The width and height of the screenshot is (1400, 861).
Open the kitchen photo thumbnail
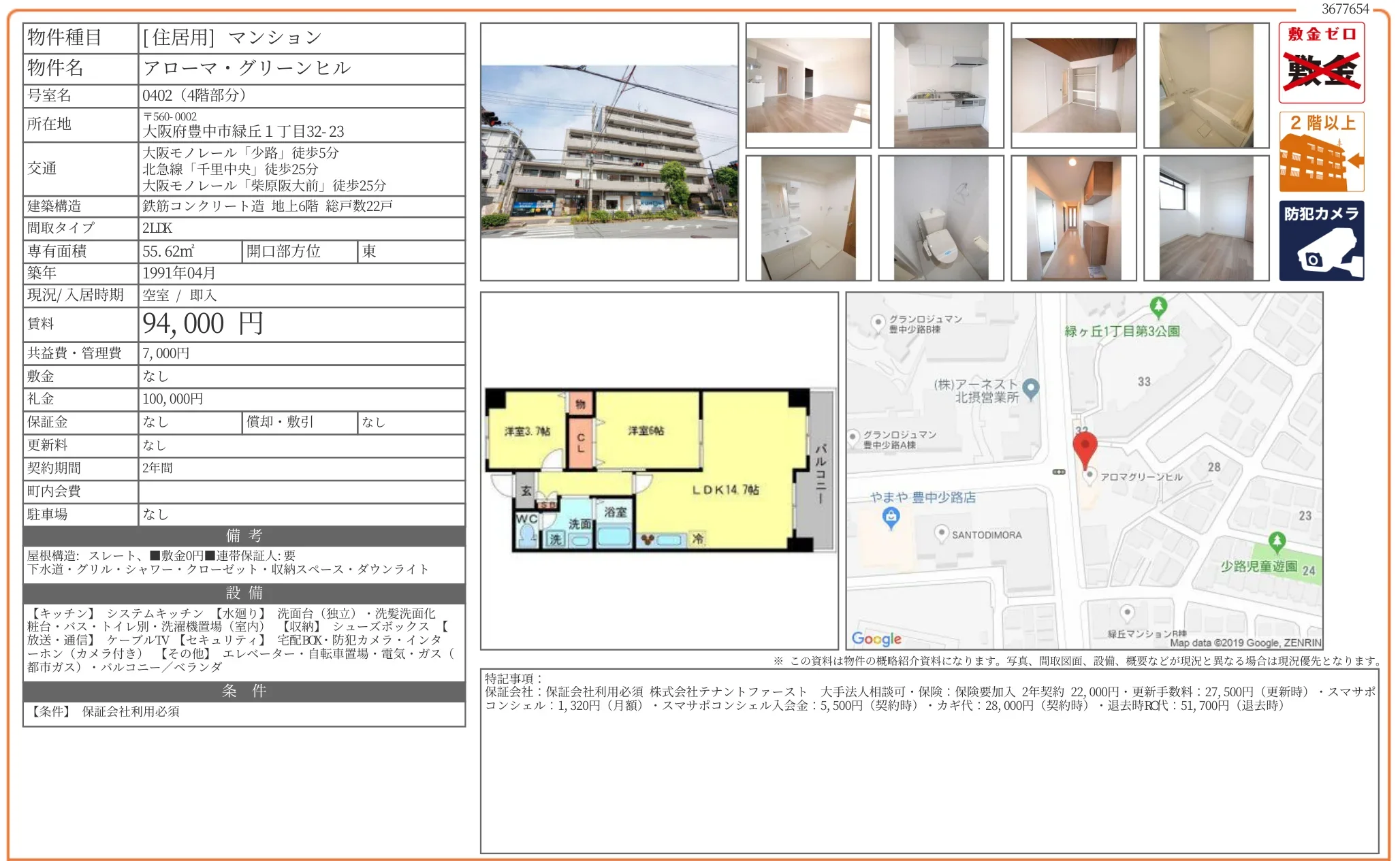pyautogui.click(x=940, y=86)
